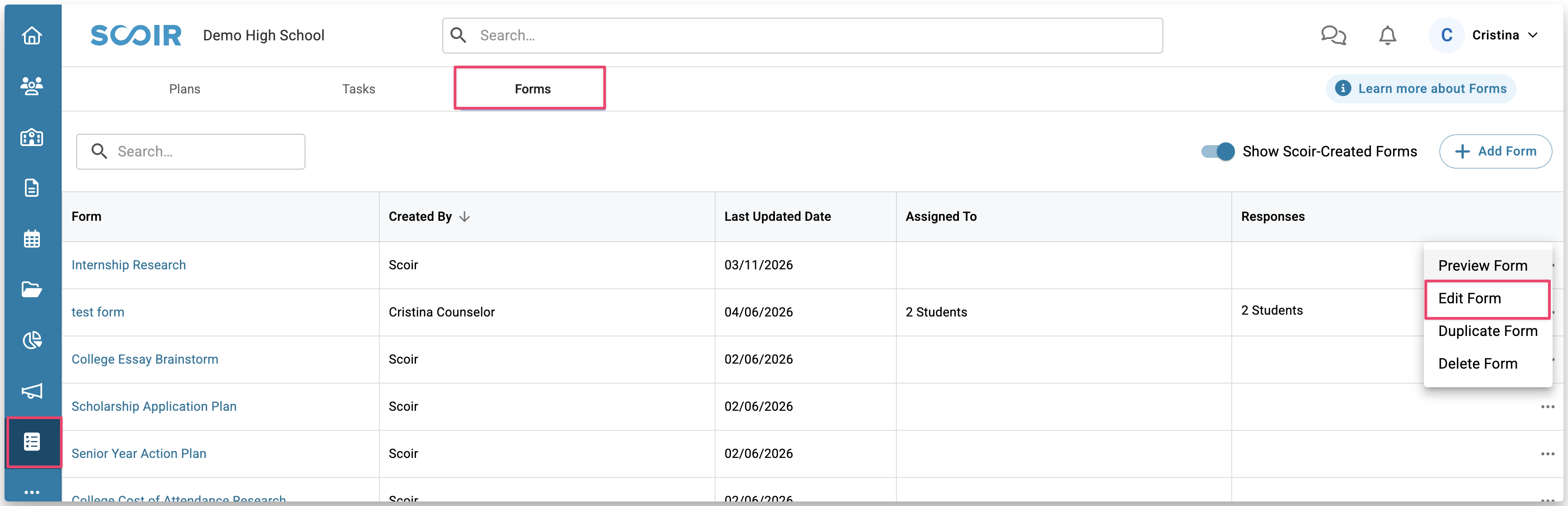Open the messages chat bubbles icon
The height and width of the screenshot is (506, 1568).
(1333, 35)
